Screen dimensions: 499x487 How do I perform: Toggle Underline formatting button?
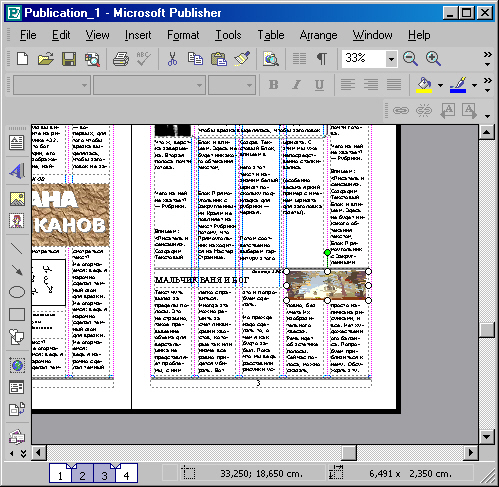pos(319,85)
